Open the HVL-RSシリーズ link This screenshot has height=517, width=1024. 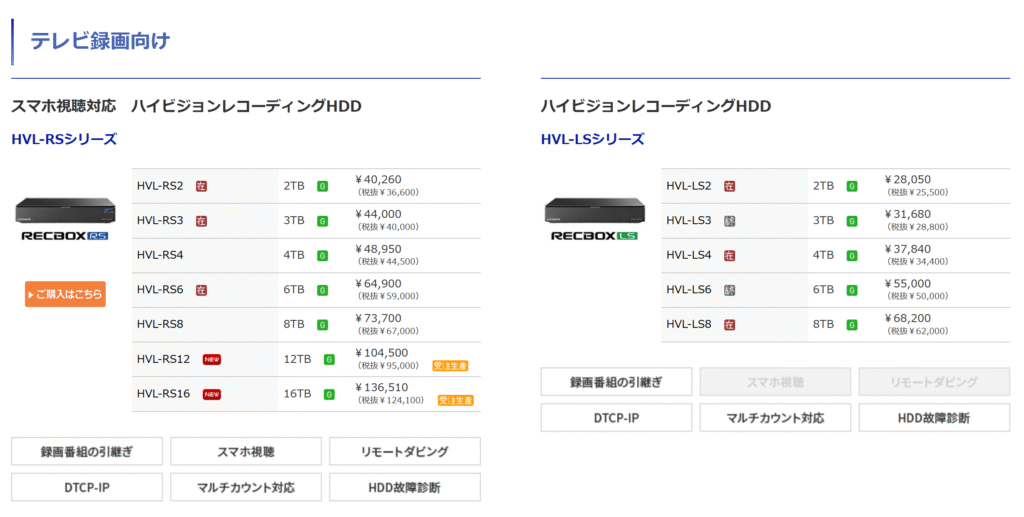click(64, 139)
